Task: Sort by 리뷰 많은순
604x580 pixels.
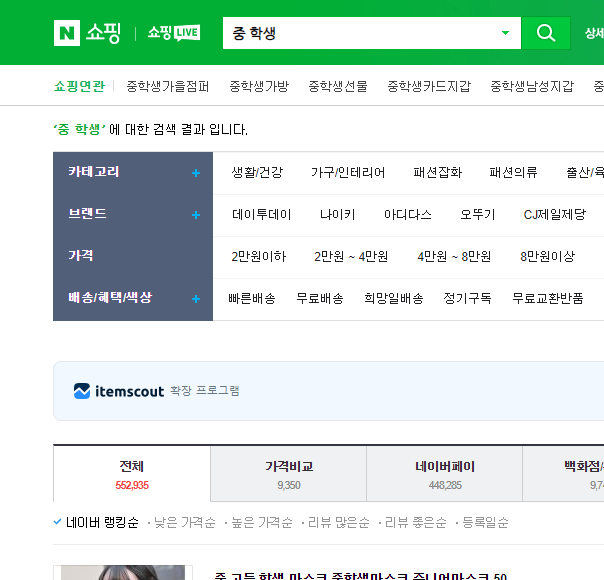Action: click(x=339, y=523)
